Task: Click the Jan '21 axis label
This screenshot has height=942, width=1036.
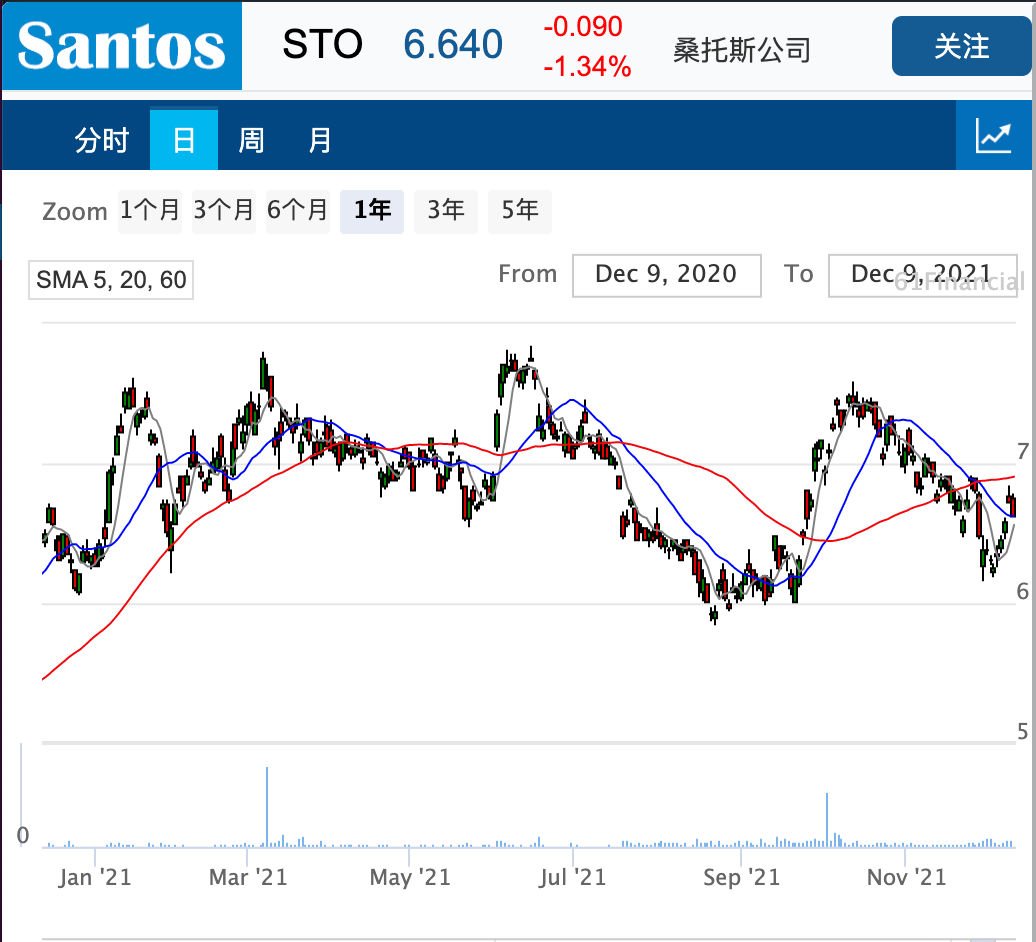Action: [x=94, y=877]
